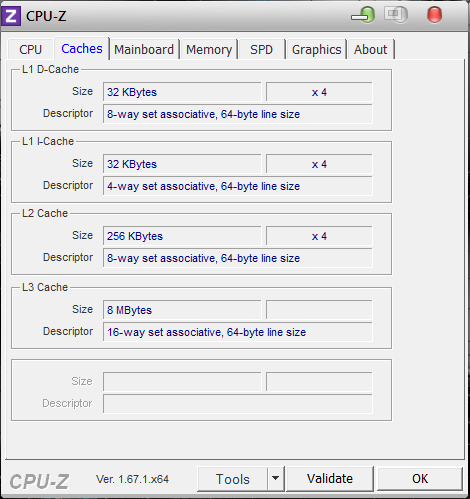Click L1 D-Cache 8-way descriptor field

click(238, 114)
